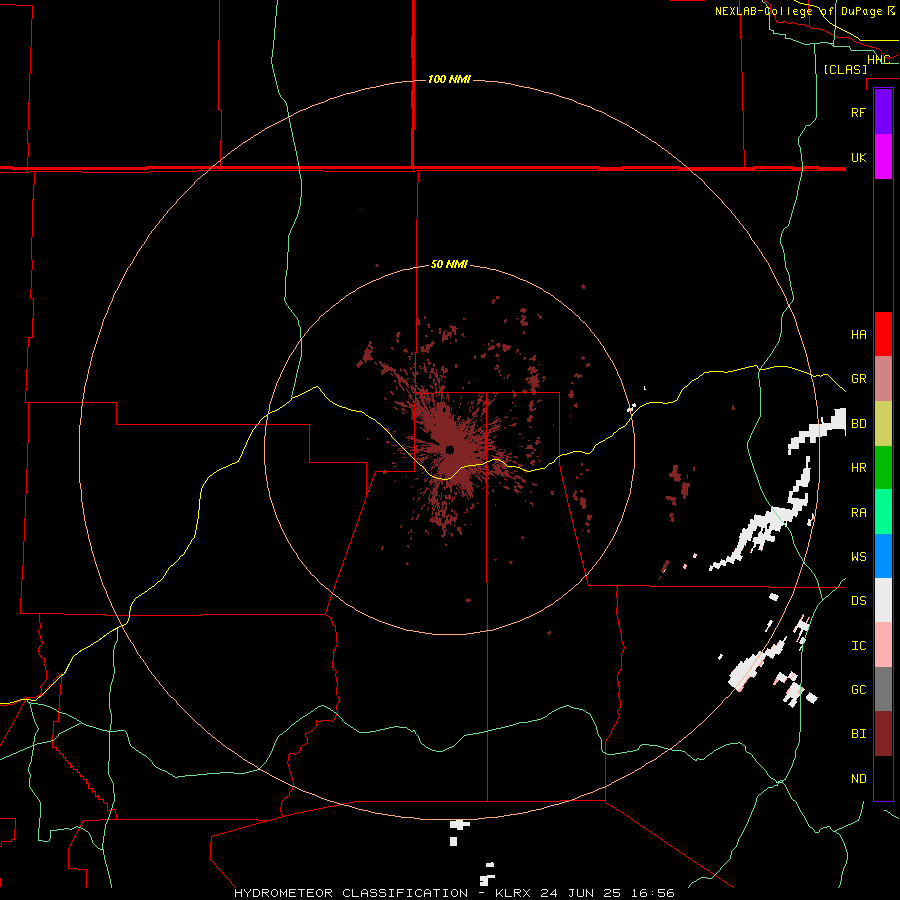Click the dark red BI legend swatch
This screenshot has height=900, width=900.
click(883, 734)
